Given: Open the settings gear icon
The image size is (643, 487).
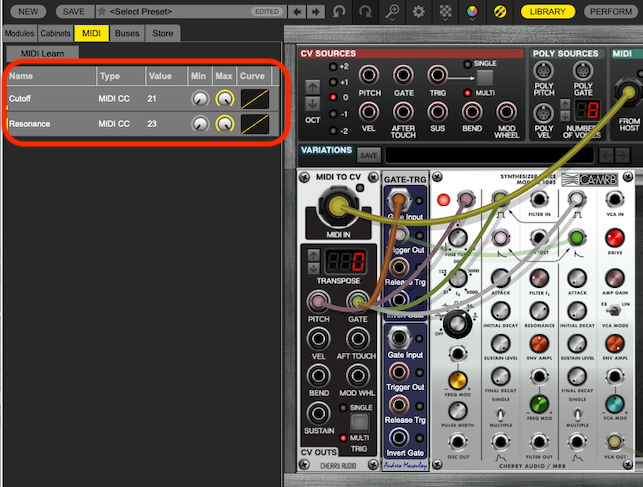Looking at the screenshot, I should [x=419, y=11].
